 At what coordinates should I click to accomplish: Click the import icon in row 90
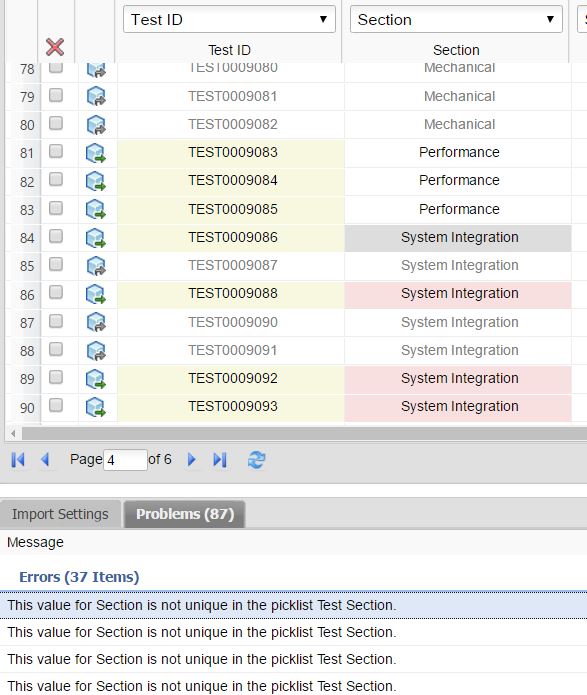click(96, 407)
